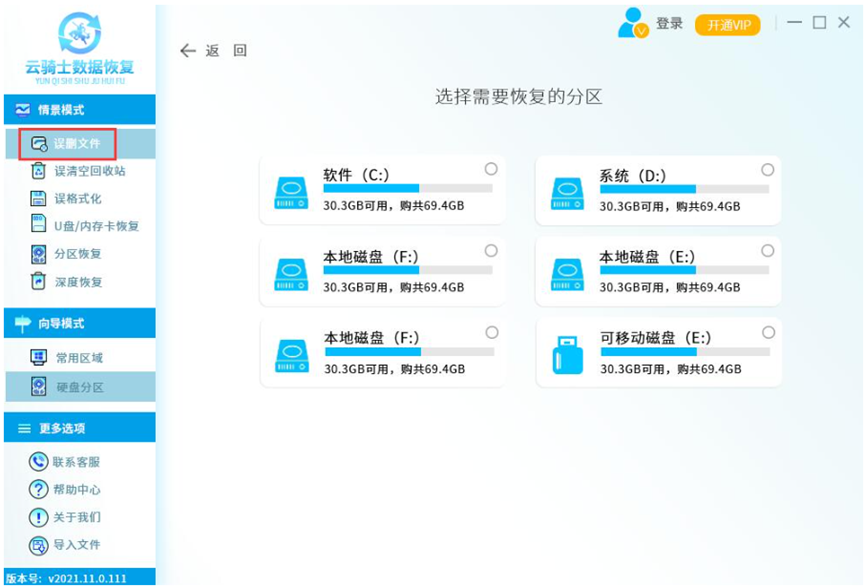Click the 本地磁盘 (E:) usage bar

[684, 270]
